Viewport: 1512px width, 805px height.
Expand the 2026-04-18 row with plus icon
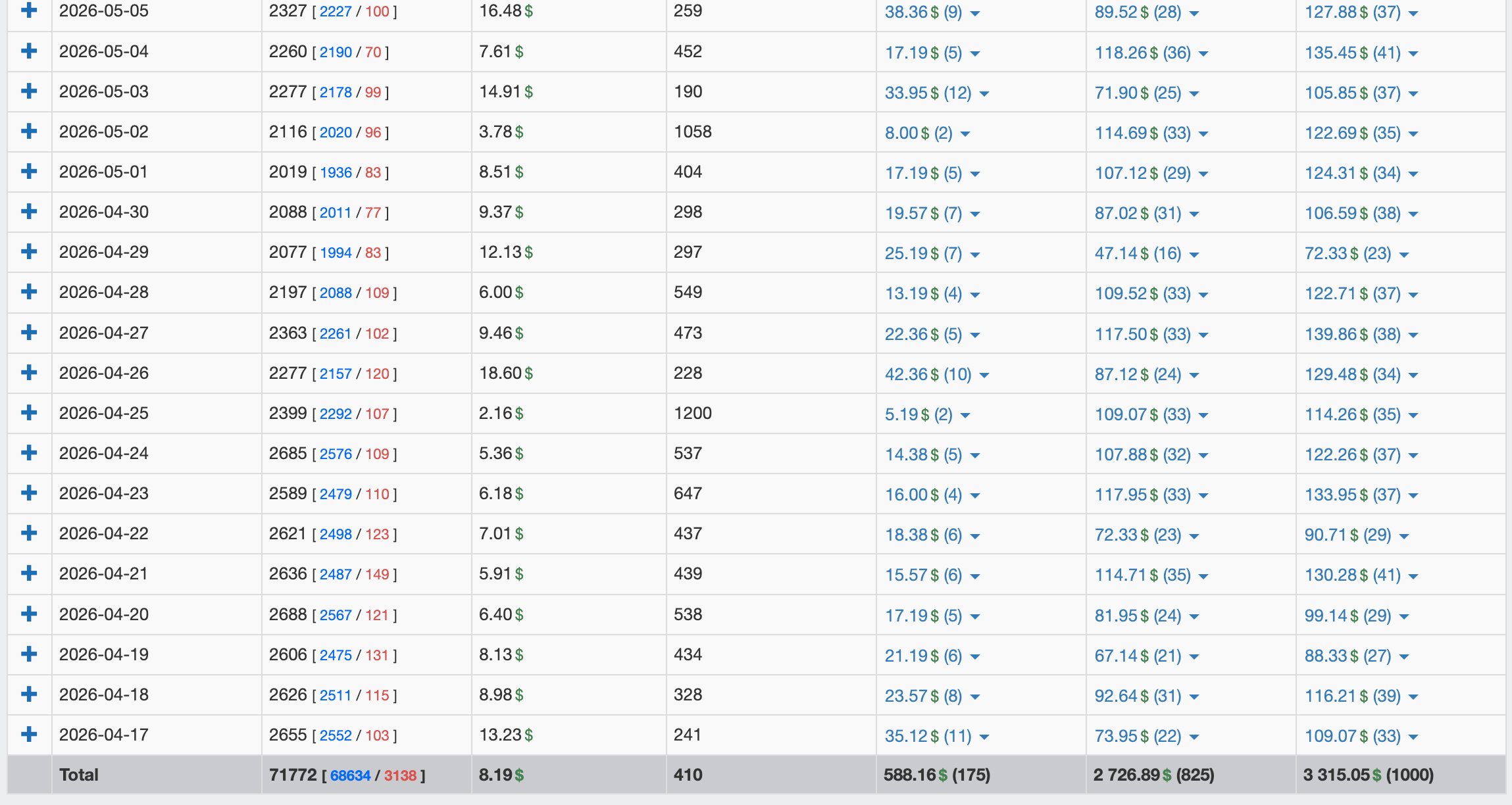tap(29, 694)
